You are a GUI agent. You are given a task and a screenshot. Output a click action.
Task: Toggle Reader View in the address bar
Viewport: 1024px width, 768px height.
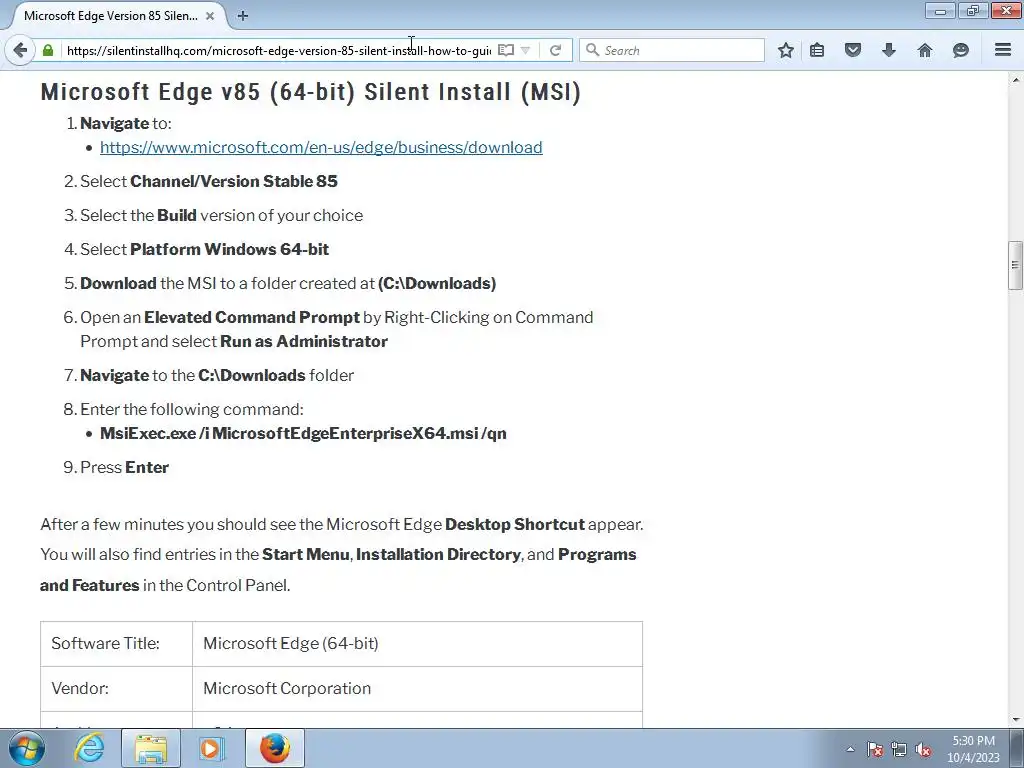(505, 50)
